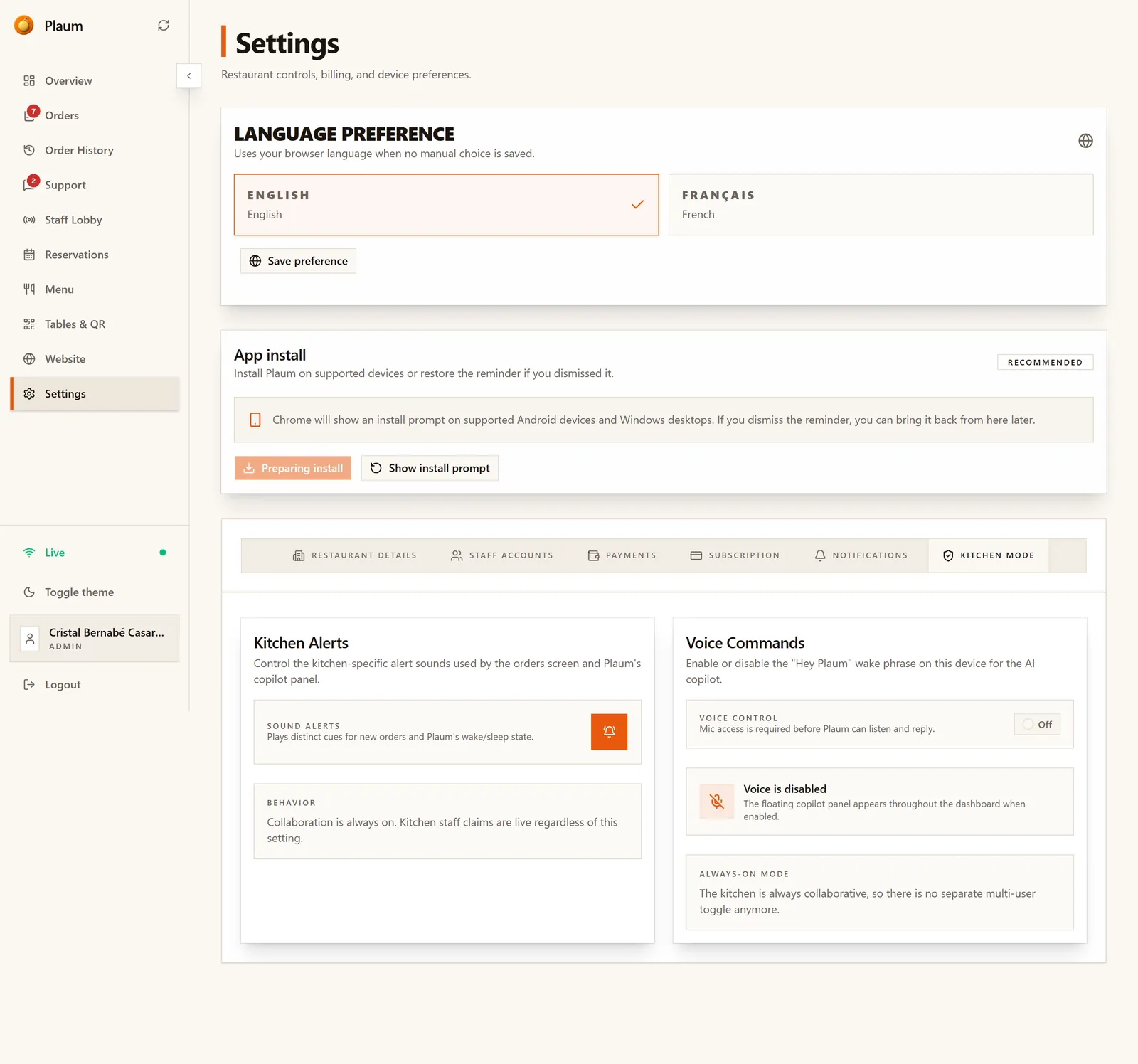Click the Behavior label
The height and width of the screenshot is (1064, 1138).
pos(291,803)
